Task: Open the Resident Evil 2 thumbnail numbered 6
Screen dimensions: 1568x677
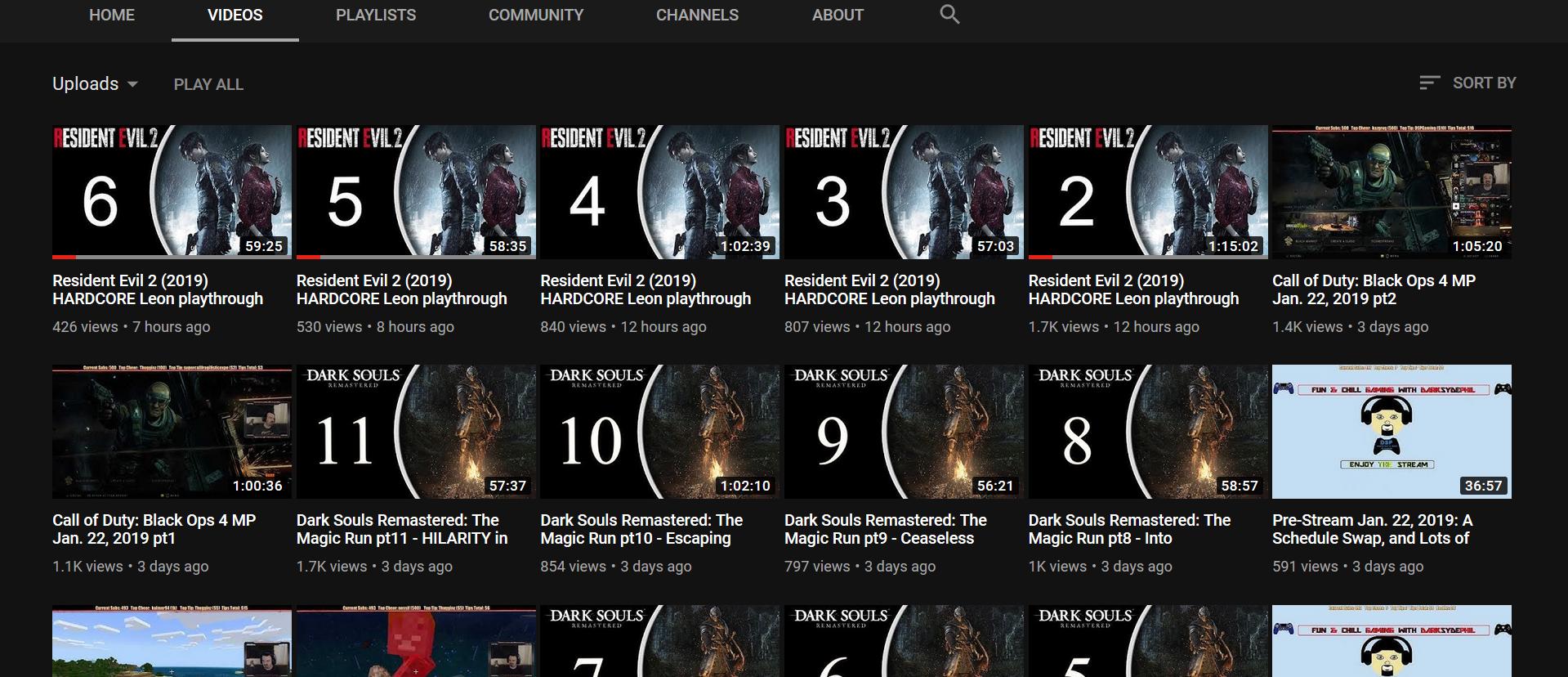Action: click(x=172, y=192)
